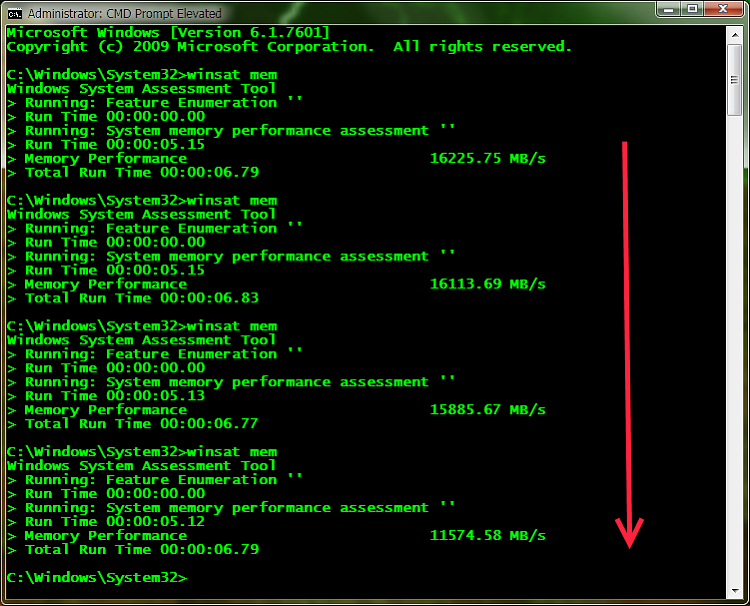The width and height of the screenshot is (750, 606).
Task: Click the '16225.75 MB/s' memory result
Action: tap(487, 158)
